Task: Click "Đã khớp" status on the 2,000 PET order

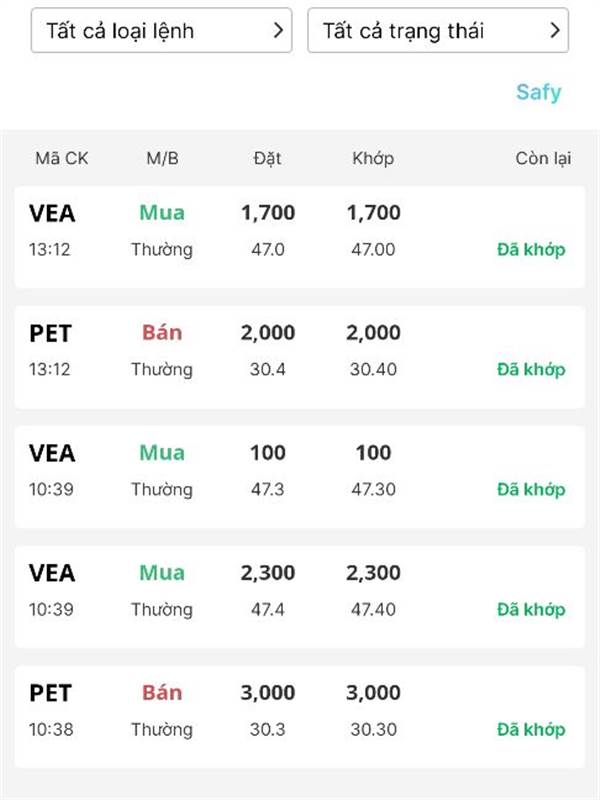Action: pyautogui.click(x=530, y=370)
